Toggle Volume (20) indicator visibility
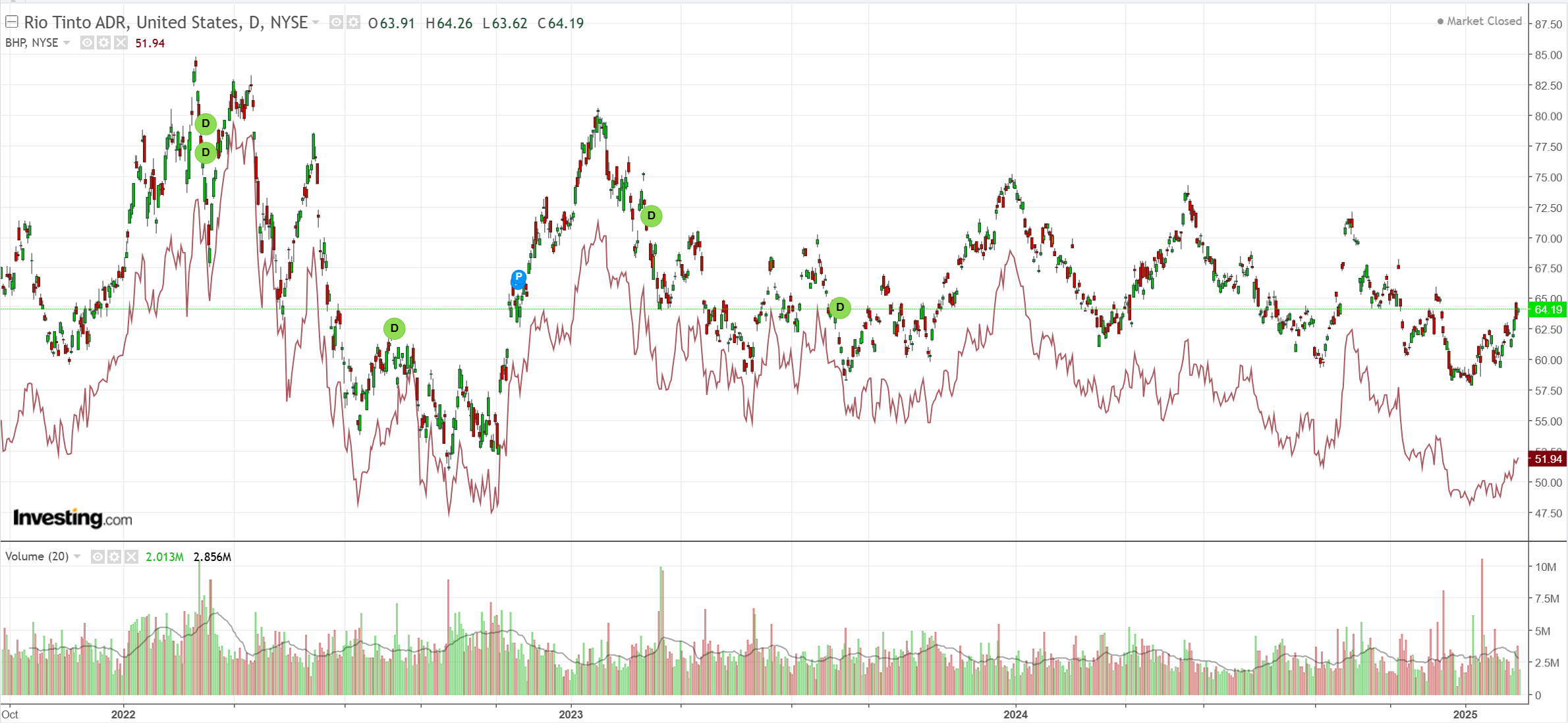Viewport: 1568px width, 723px height. [x=98, y=557]
